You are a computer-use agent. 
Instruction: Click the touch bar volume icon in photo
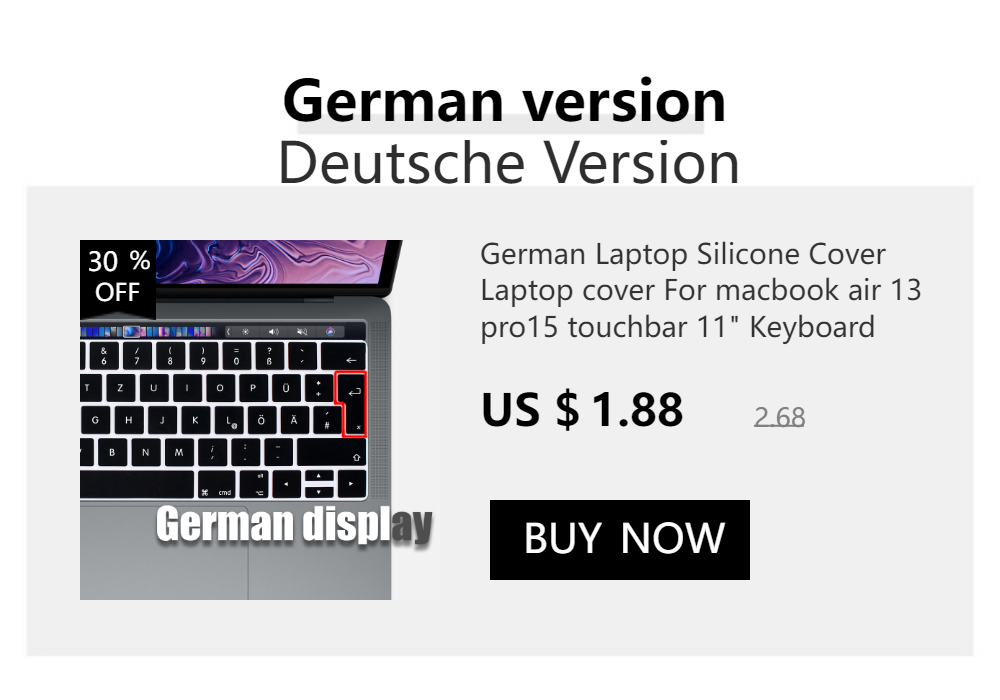click(274, 332)
